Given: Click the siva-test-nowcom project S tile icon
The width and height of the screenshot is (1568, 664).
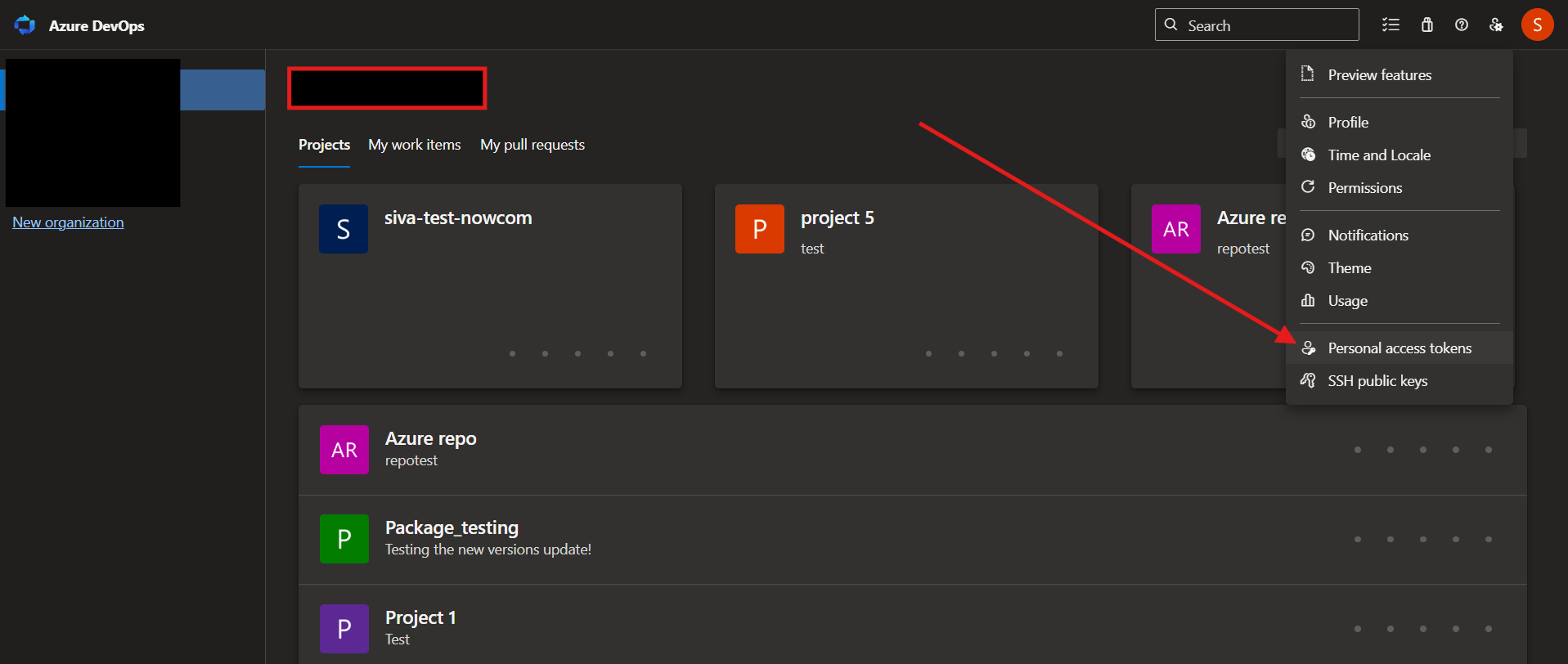Looking at the screenshot, I should 344,229.
